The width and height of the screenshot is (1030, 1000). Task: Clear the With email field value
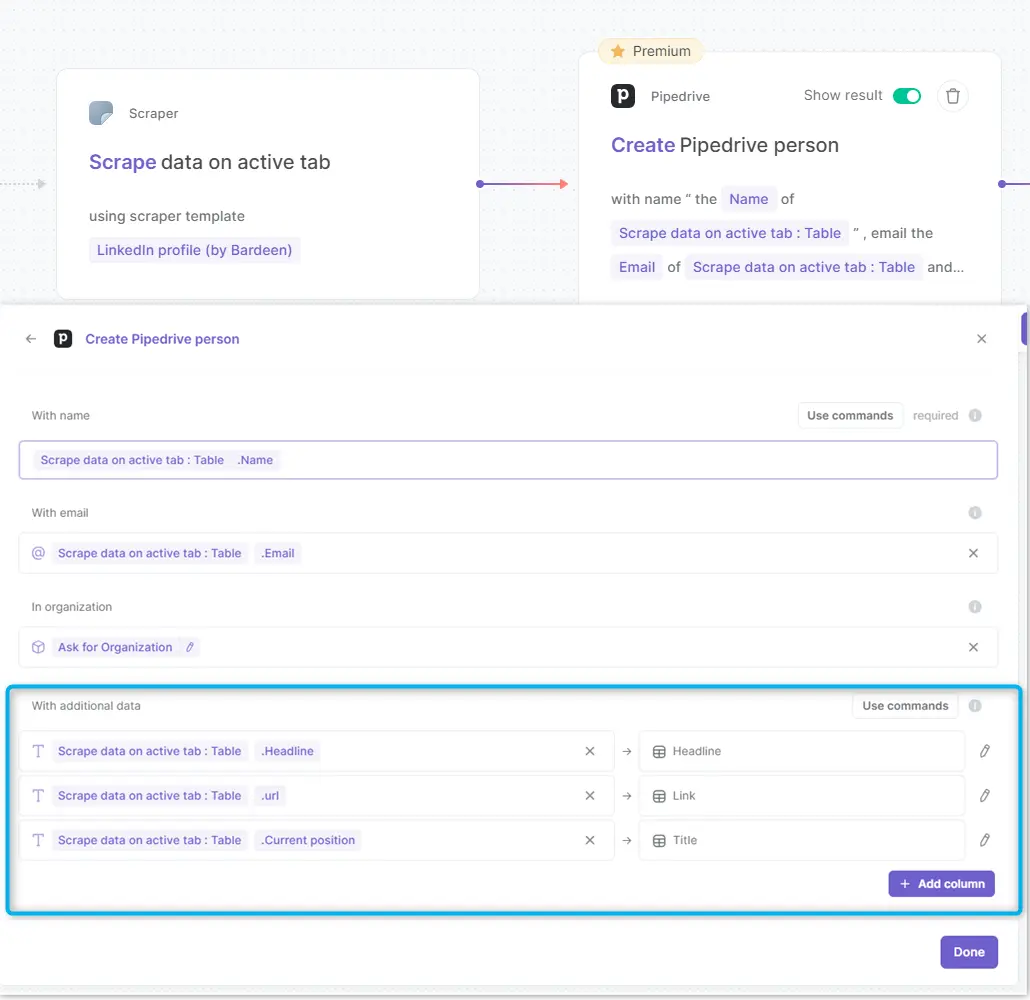[974, 553]
